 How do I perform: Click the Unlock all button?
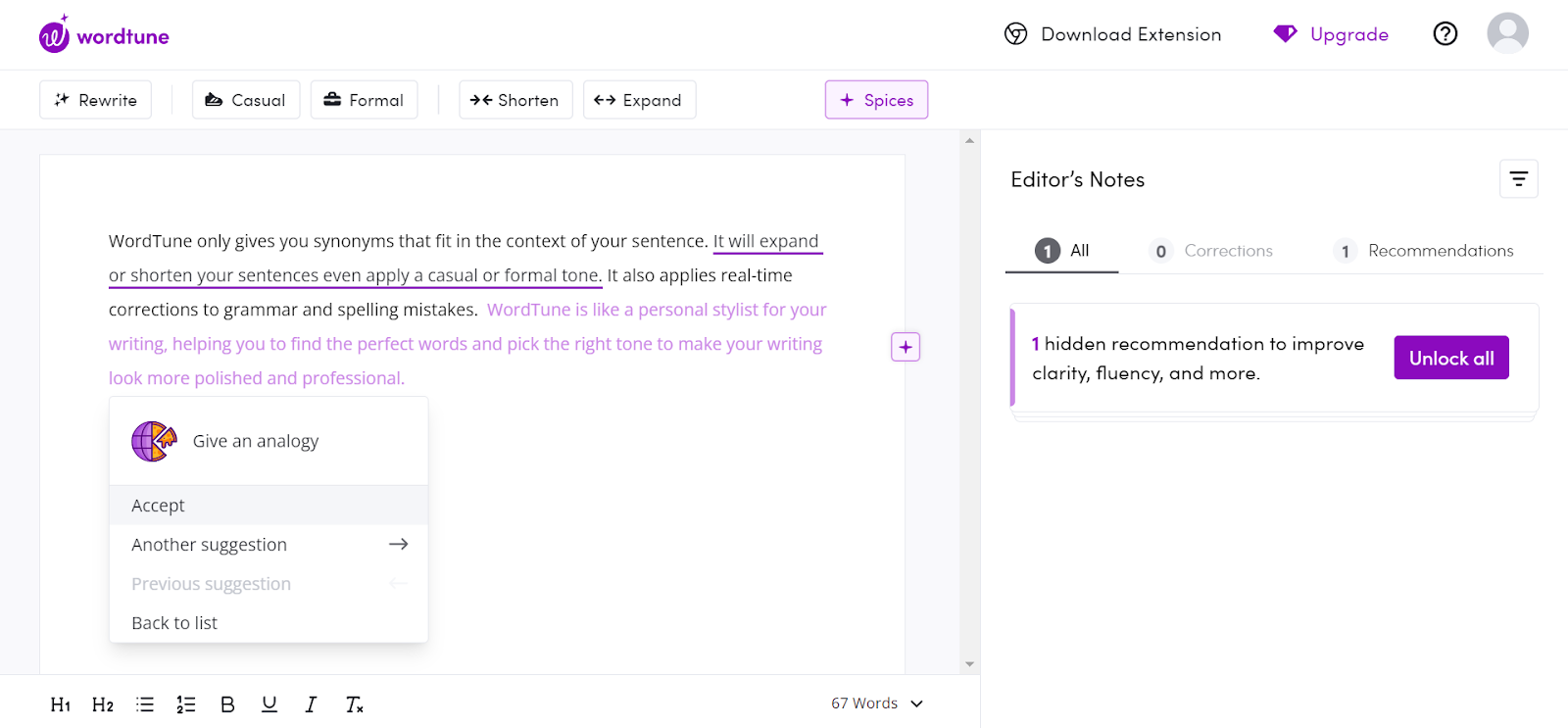pos(1451,358)
